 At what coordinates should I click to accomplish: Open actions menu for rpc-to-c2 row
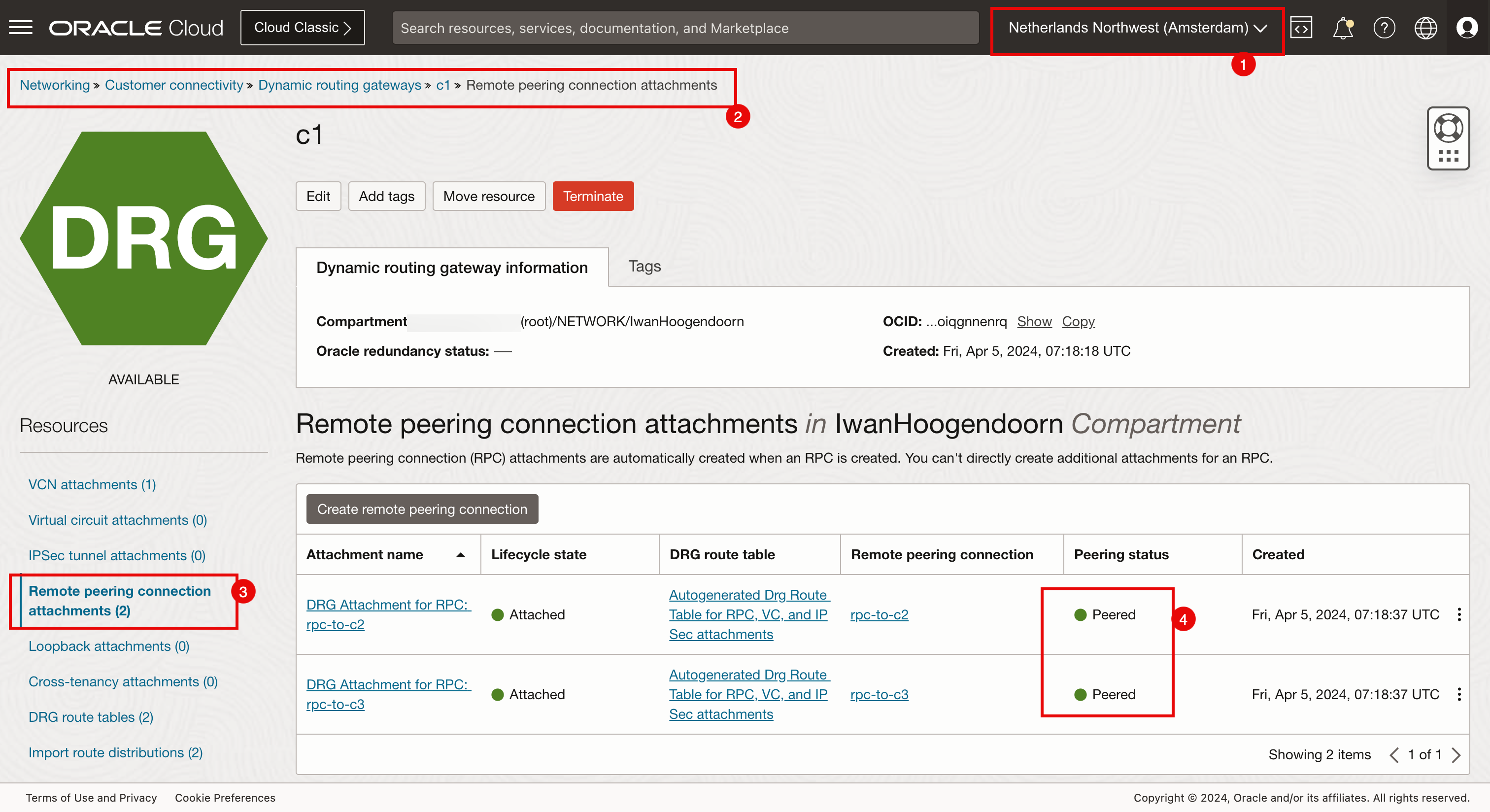[1459, 614]
